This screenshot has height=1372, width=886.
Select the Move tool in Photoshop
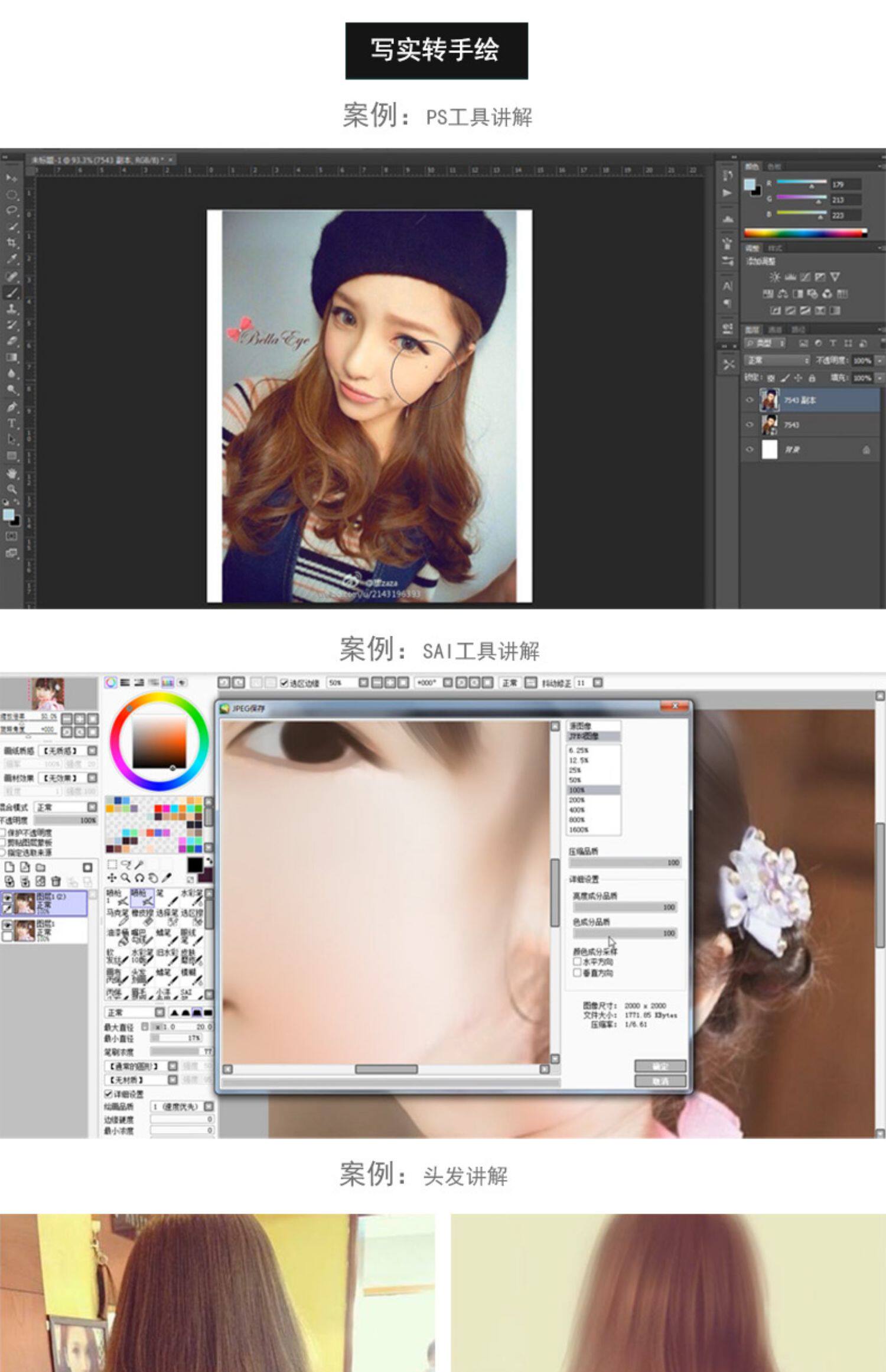click(11, 178)
